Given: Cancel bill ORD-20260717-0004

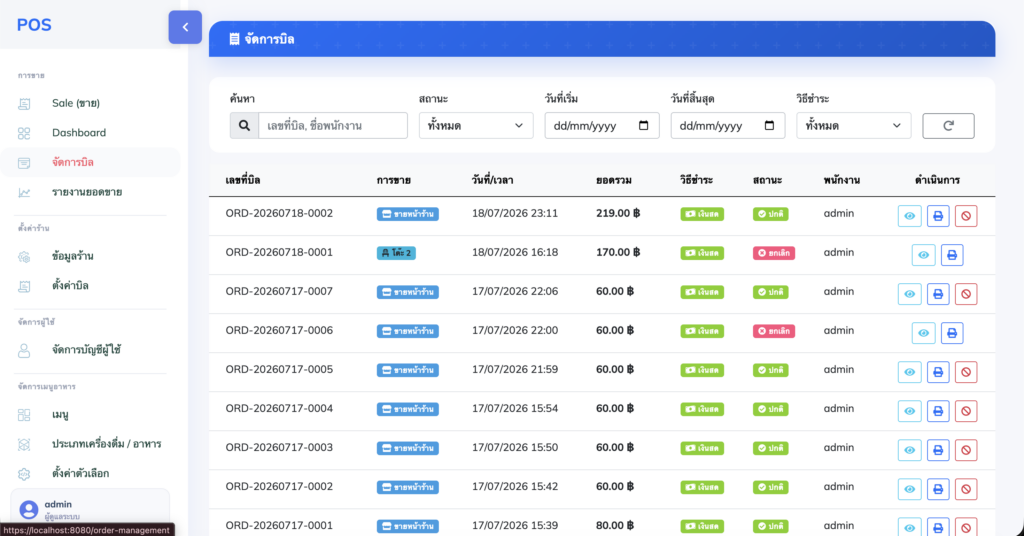Looking at the screenshot, I should pos(966,411).
